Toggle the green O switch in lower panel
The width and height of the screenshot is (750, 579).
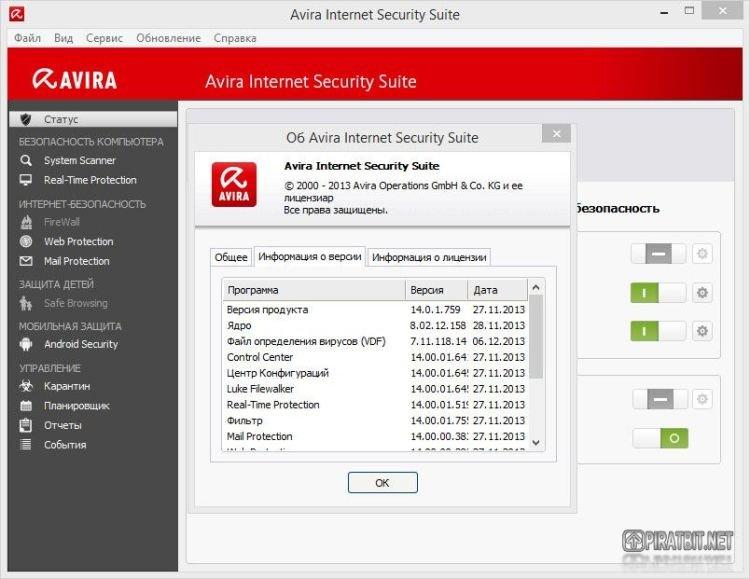[660, 438]
